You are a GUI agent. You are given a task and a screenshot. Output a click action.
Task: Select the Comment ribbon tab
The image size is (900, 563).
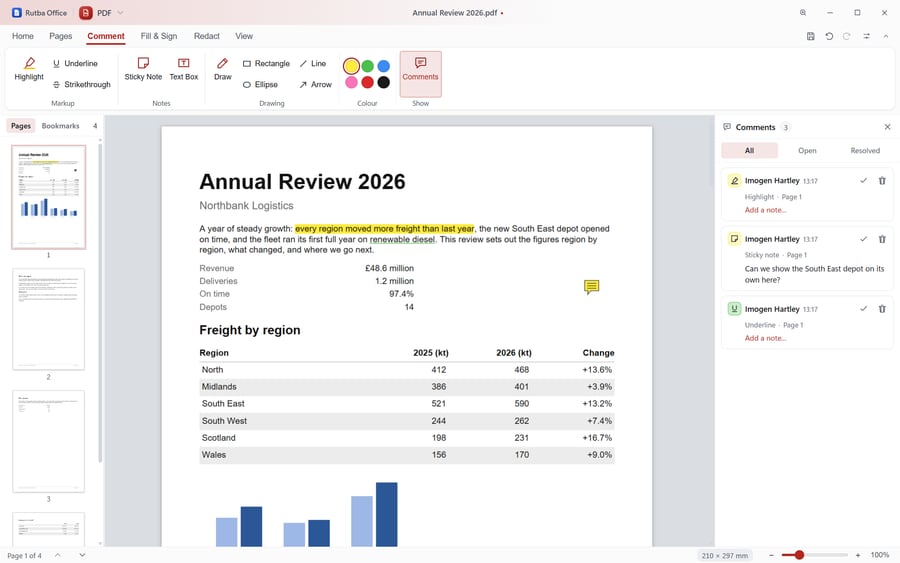[x=106, y=36]
